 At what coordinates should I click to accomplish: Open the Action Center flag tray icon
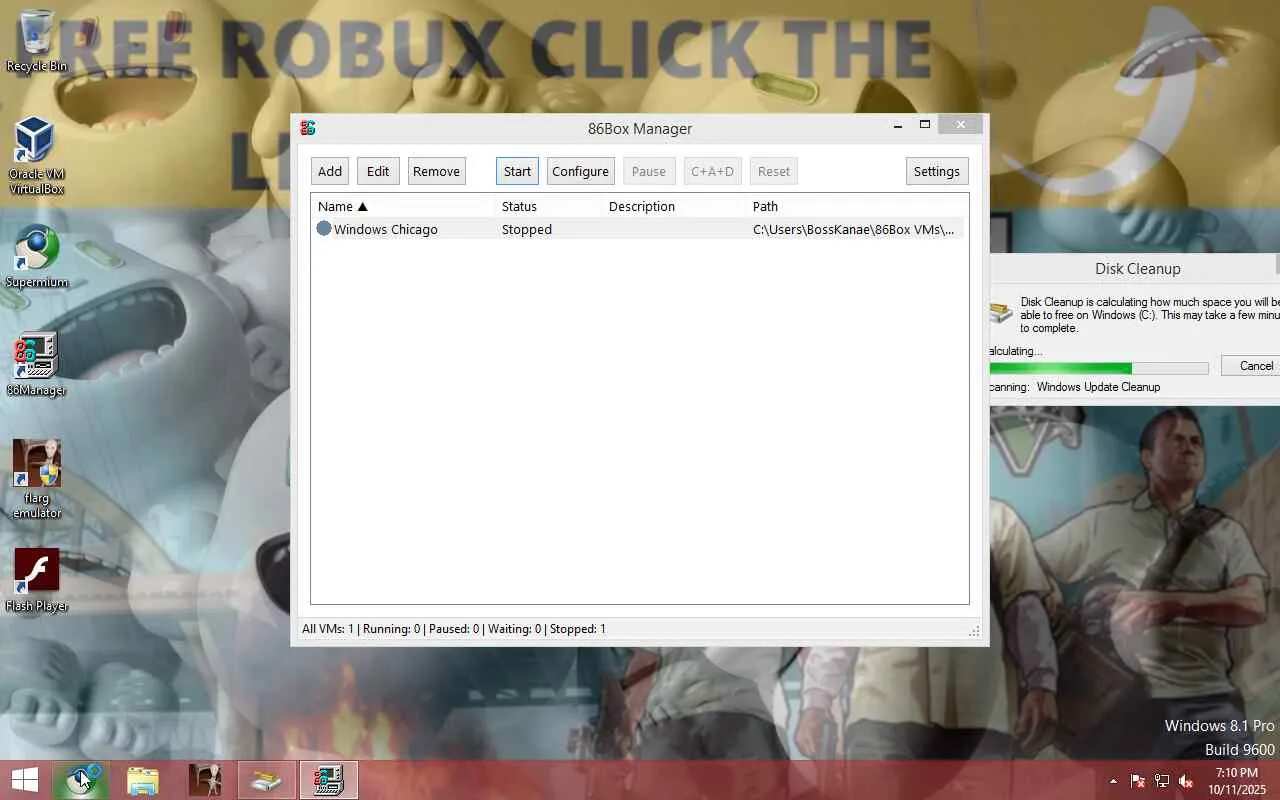coord(1138,781)
